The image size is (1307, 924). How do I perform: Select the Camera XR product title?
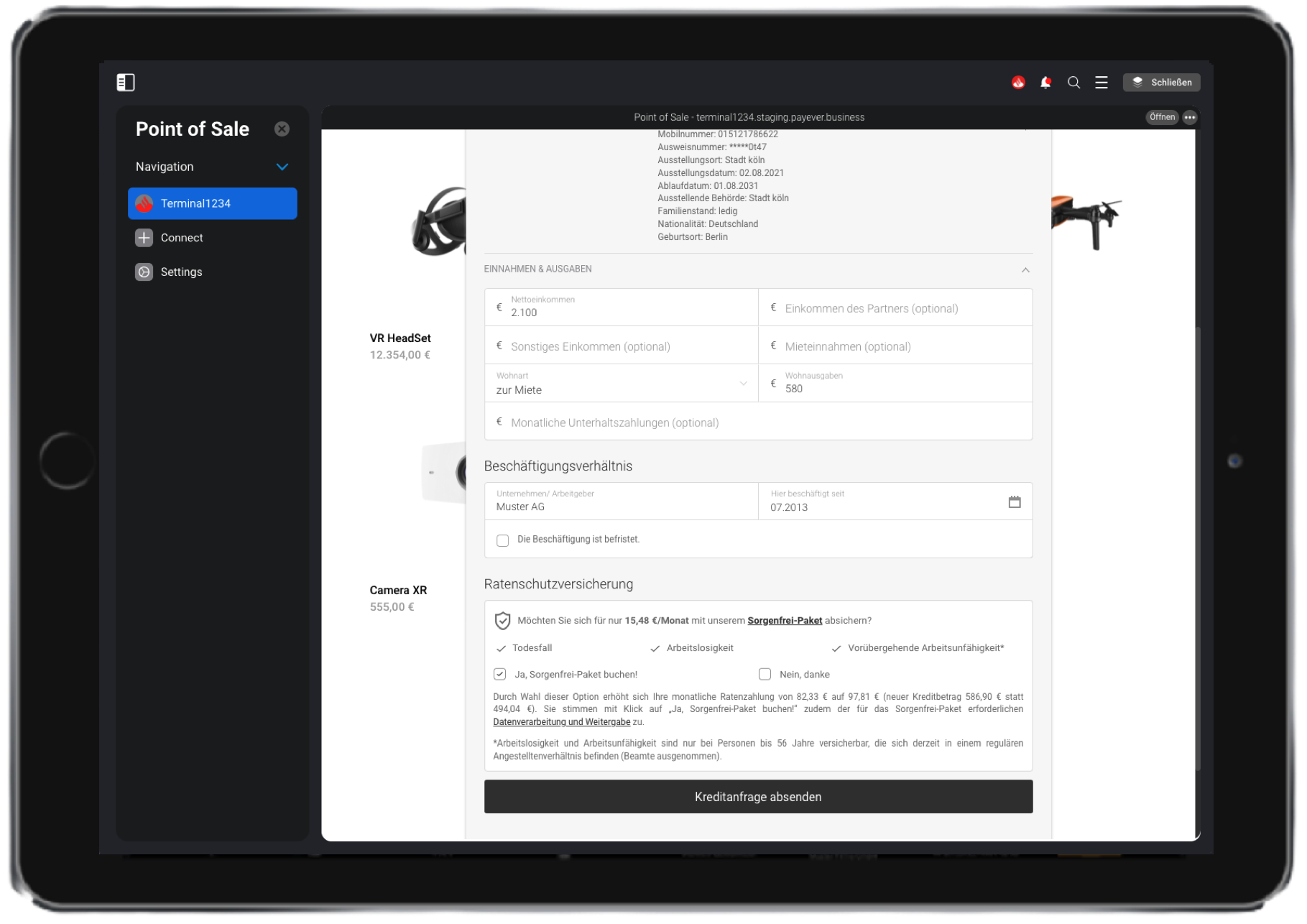[398, 590]
